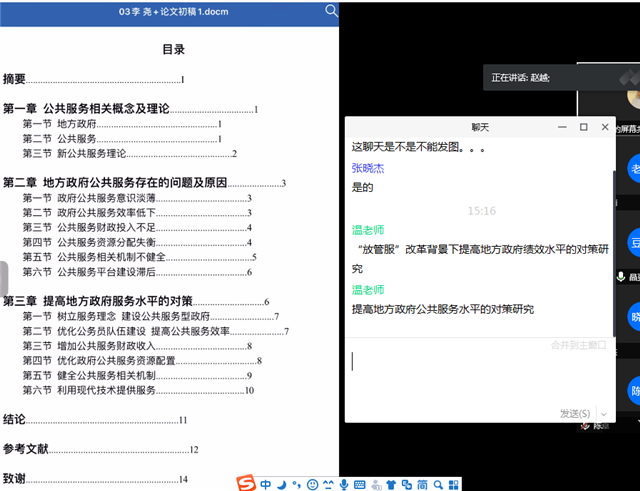
Task: Click 第三节 公共服务财政投入不足 entry
Action: [137, 227]
